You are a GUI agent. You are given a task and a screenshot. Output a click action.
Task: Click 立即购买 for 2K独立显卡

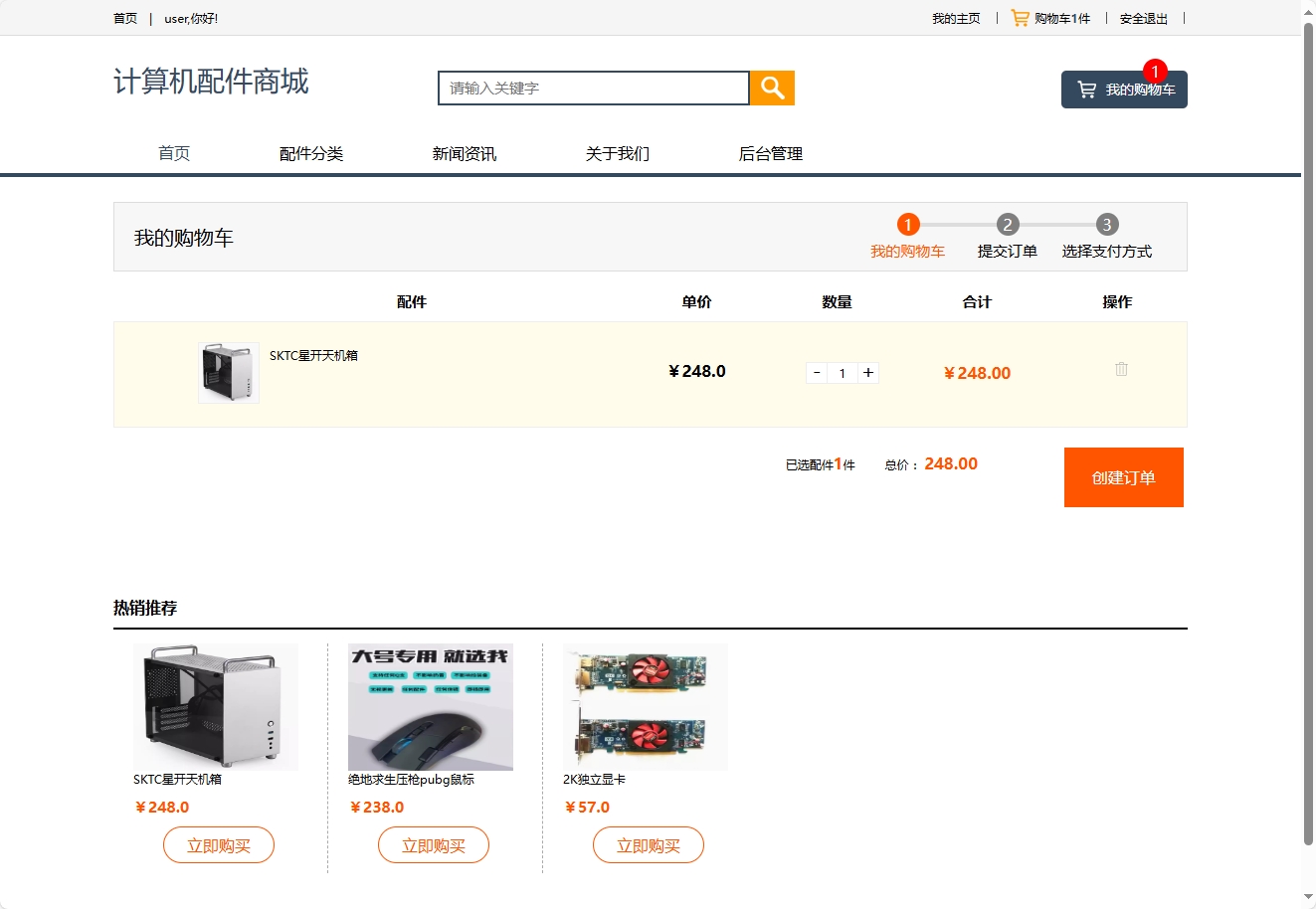pos(648,844)
